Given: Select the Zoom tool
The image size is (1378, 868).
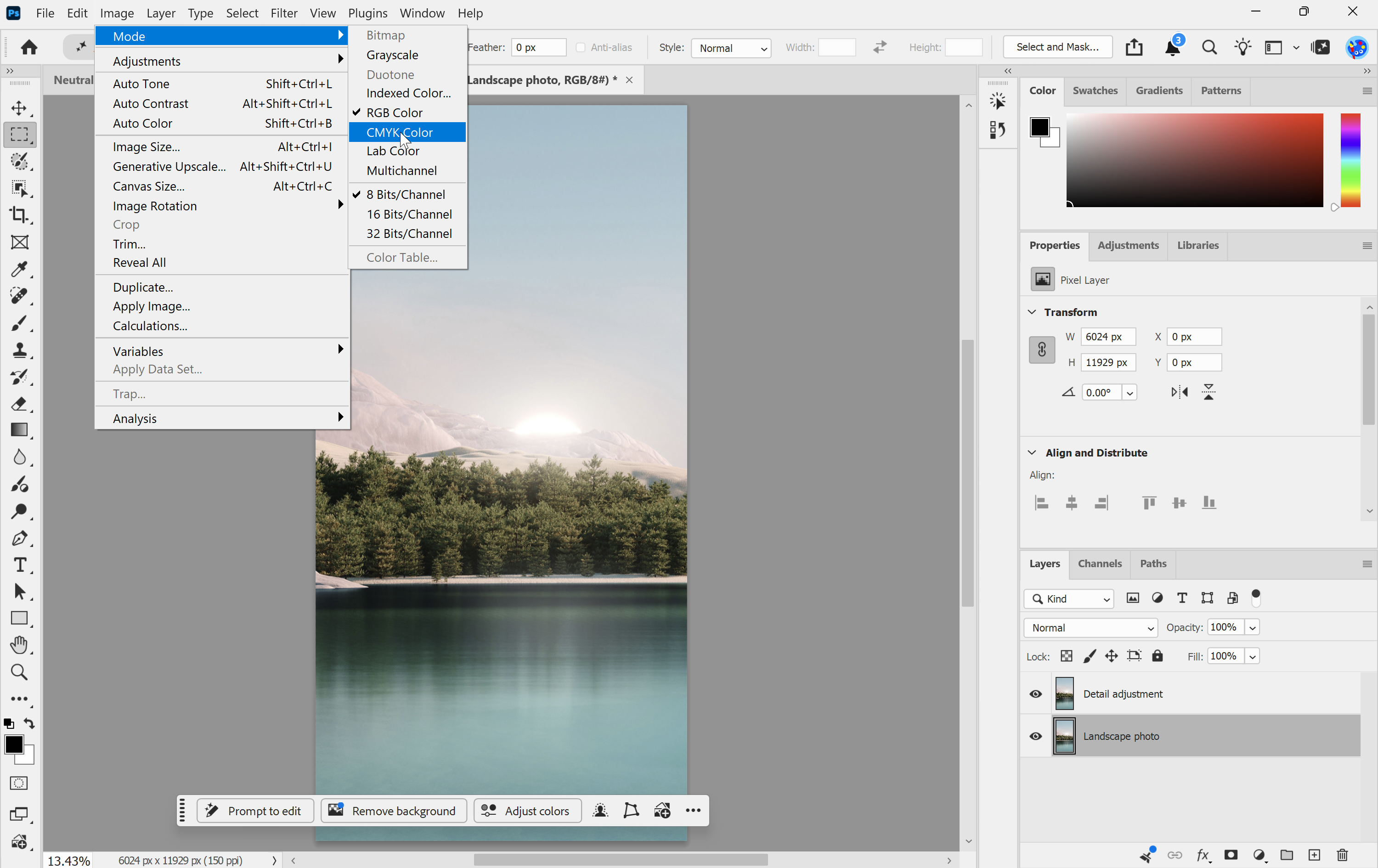Looking at the screenshot, I should (19, 672).
